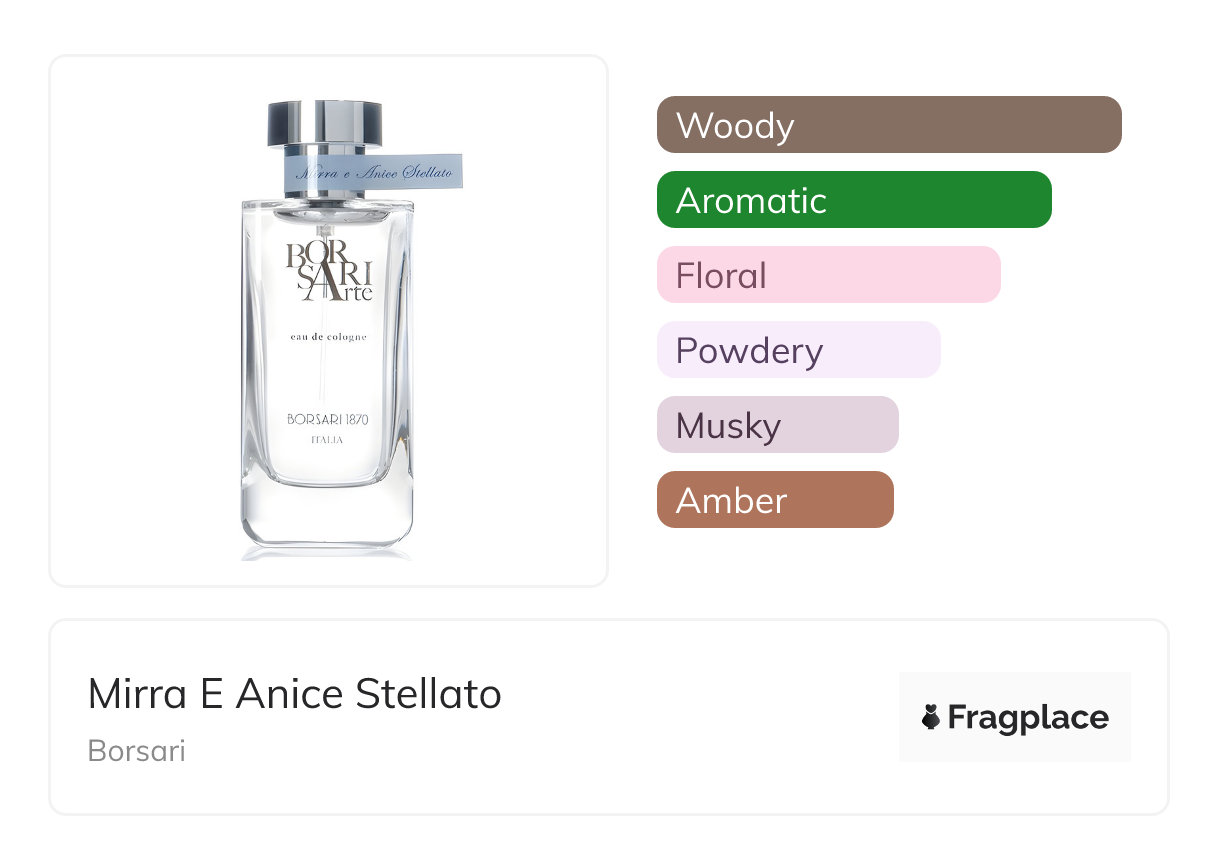Click the "Amber" label text

coord(731,501)
